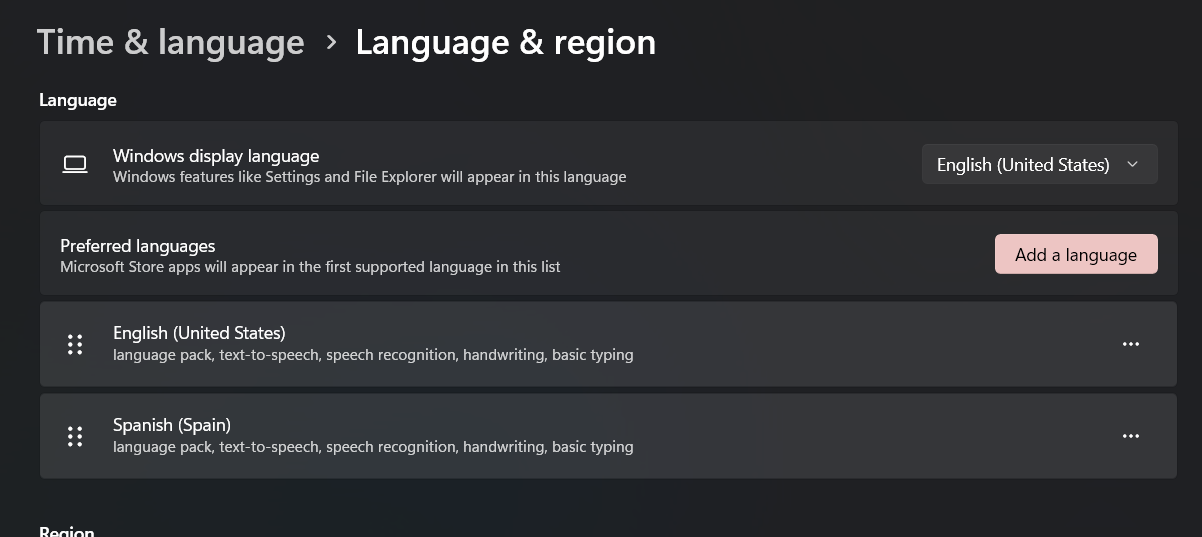Viewport: 1202px width, 537px height.
Task: Click the breadcrumb chevron separator arrow
Action: (x=331, y=43)
